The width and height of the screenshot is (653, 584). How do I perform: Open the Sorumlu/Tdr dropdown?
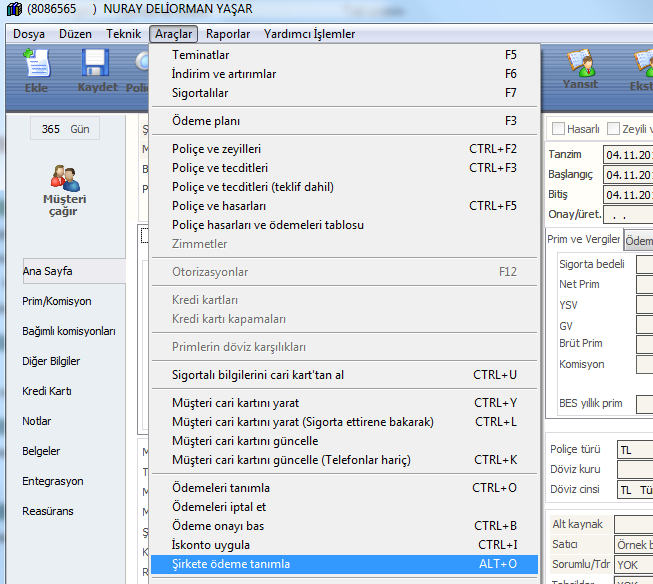634,564
